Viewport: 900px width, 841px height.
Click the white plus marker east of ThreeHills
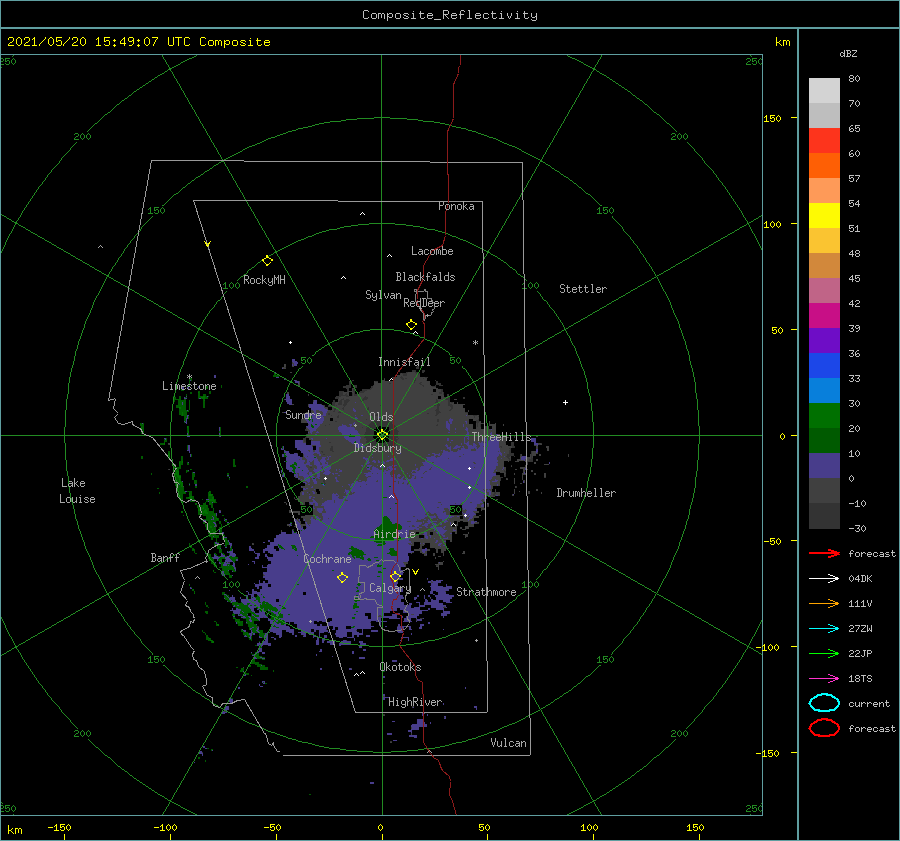pyautogui.click(x=565, y=402)
